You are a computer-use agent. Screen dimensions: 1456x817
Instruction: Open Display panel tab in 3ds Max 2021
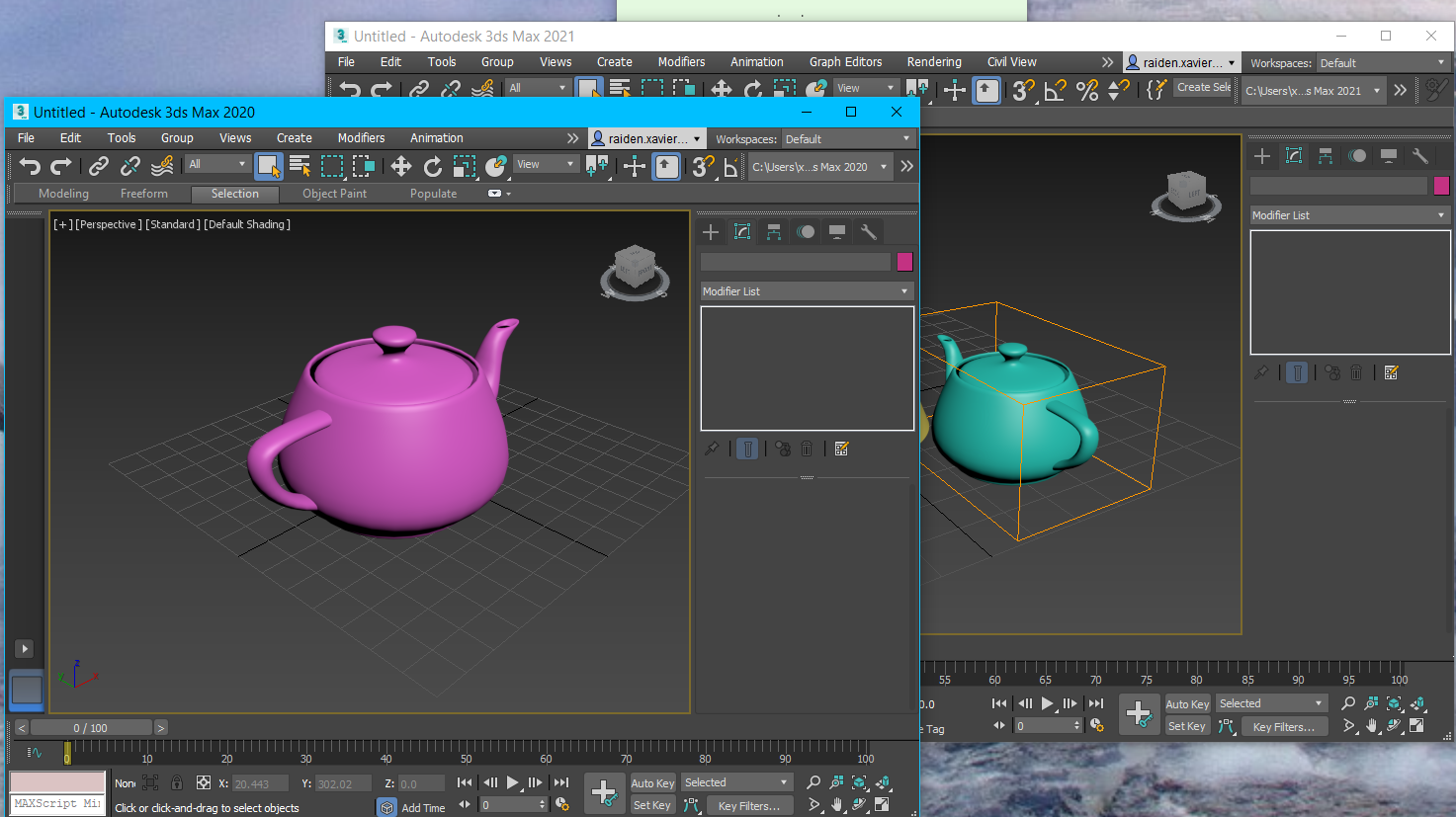pyautogui.click(x=1389, y=156)
